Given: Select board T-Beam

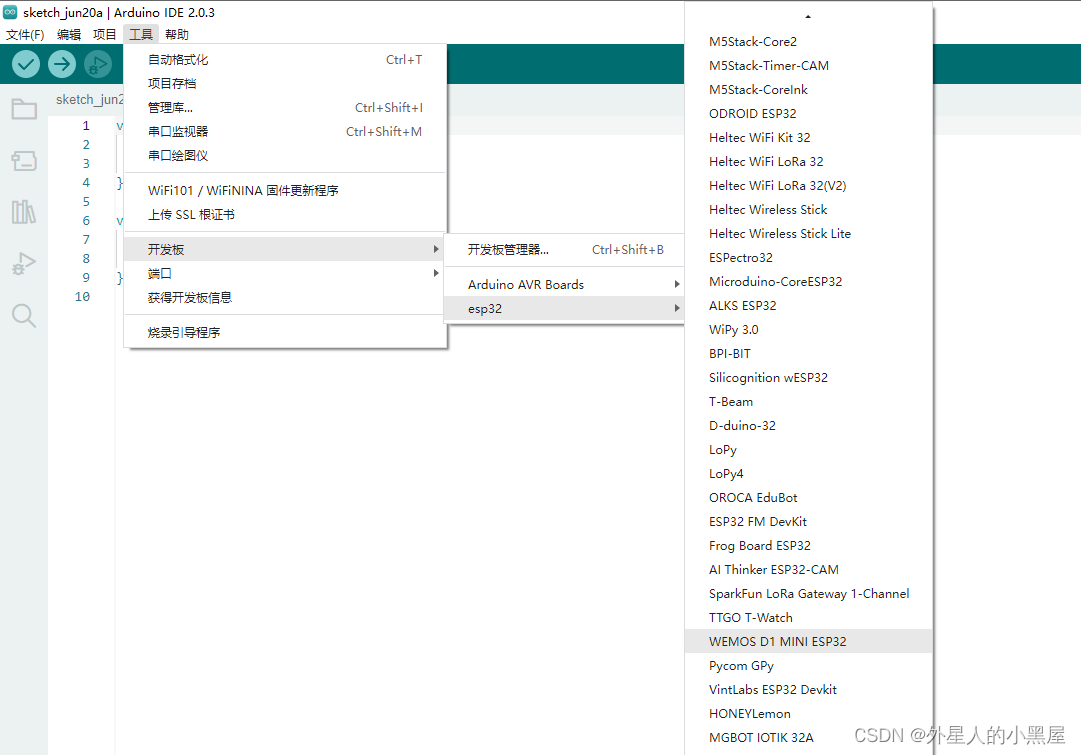Looking at the screenshot, I should coord(809,401).
